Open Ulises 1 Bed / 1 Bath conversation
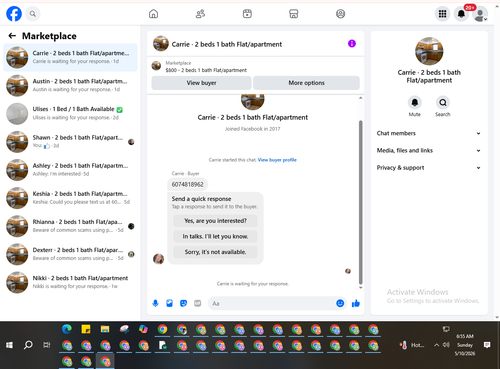The width and height of the screenshot is (500, 369). tap(70, 113)
